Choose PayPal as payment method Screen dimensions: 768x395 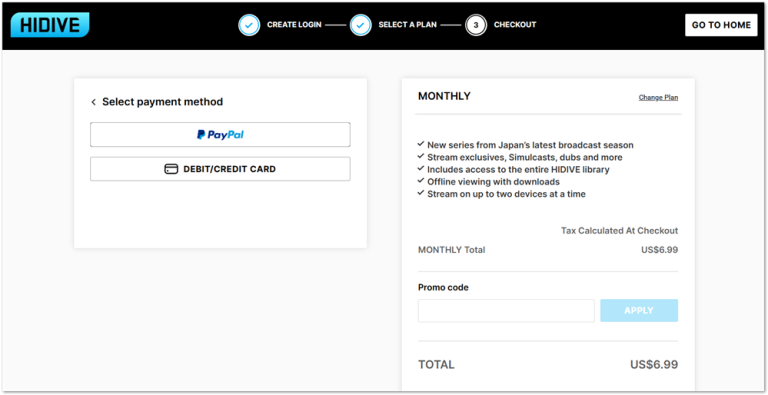[220, 135]
